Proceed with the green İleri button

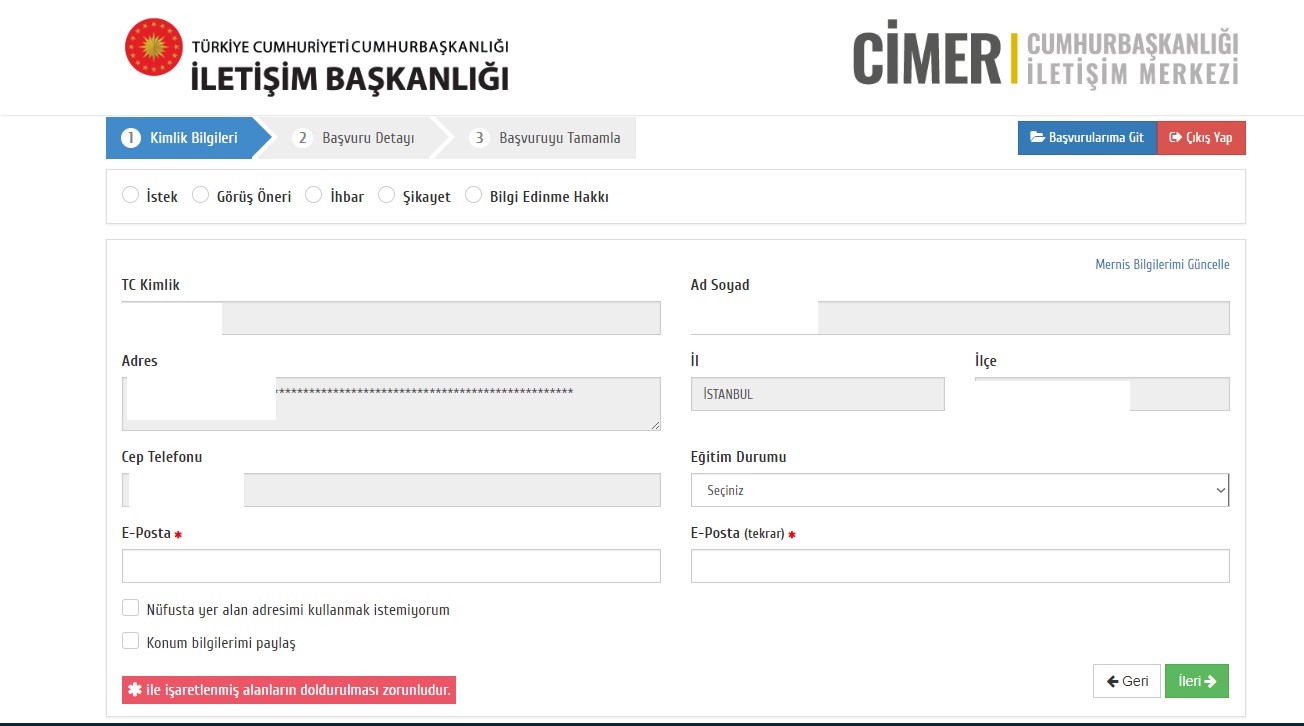point(1197,681)
